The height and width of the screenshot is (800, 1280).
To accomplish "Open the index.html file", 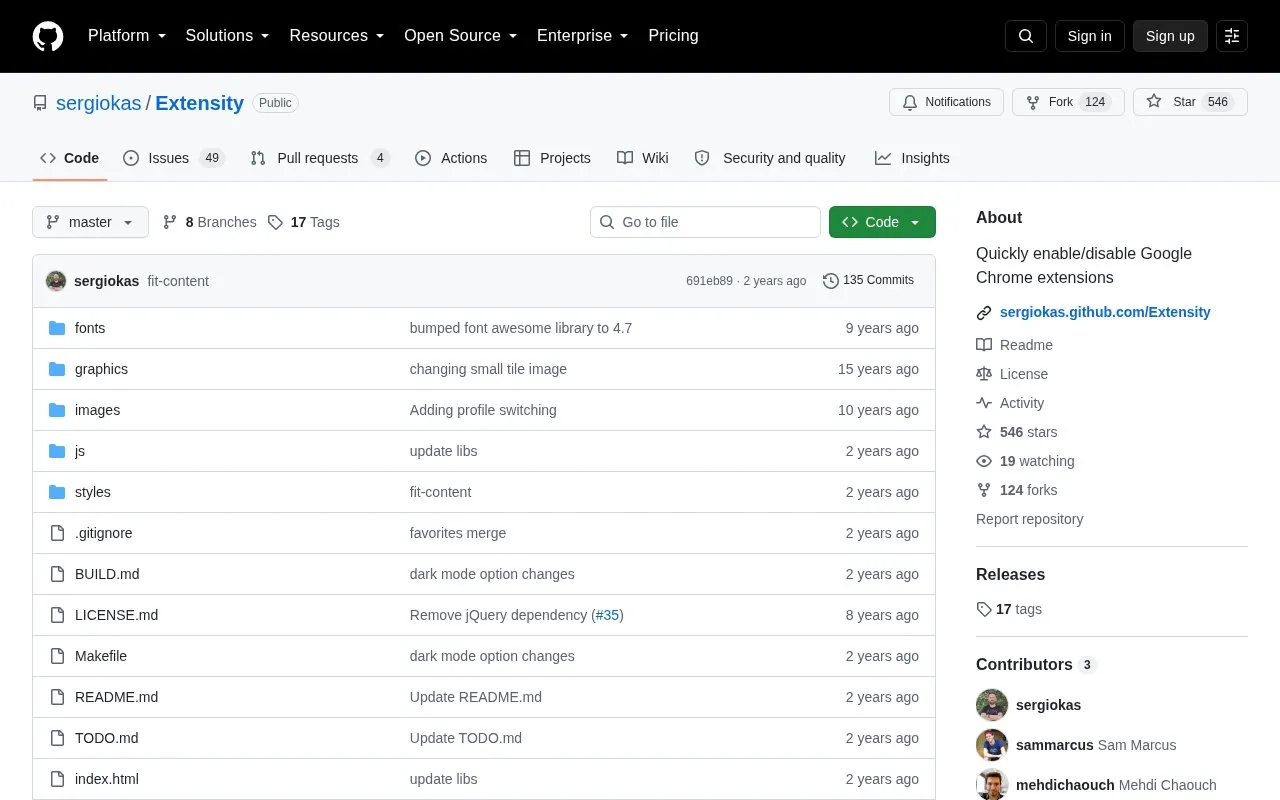I will coord(107,779).
